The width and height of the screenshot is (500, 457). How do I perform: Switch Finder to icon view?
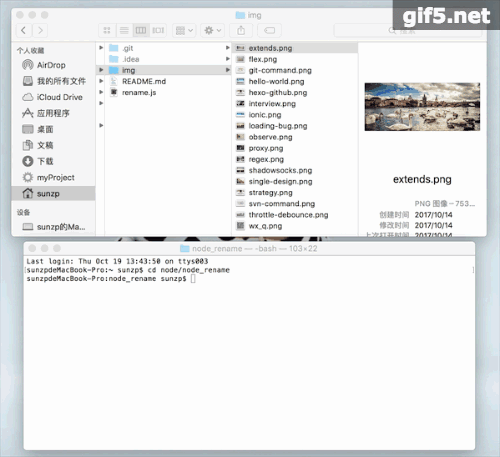coord(107,30)
